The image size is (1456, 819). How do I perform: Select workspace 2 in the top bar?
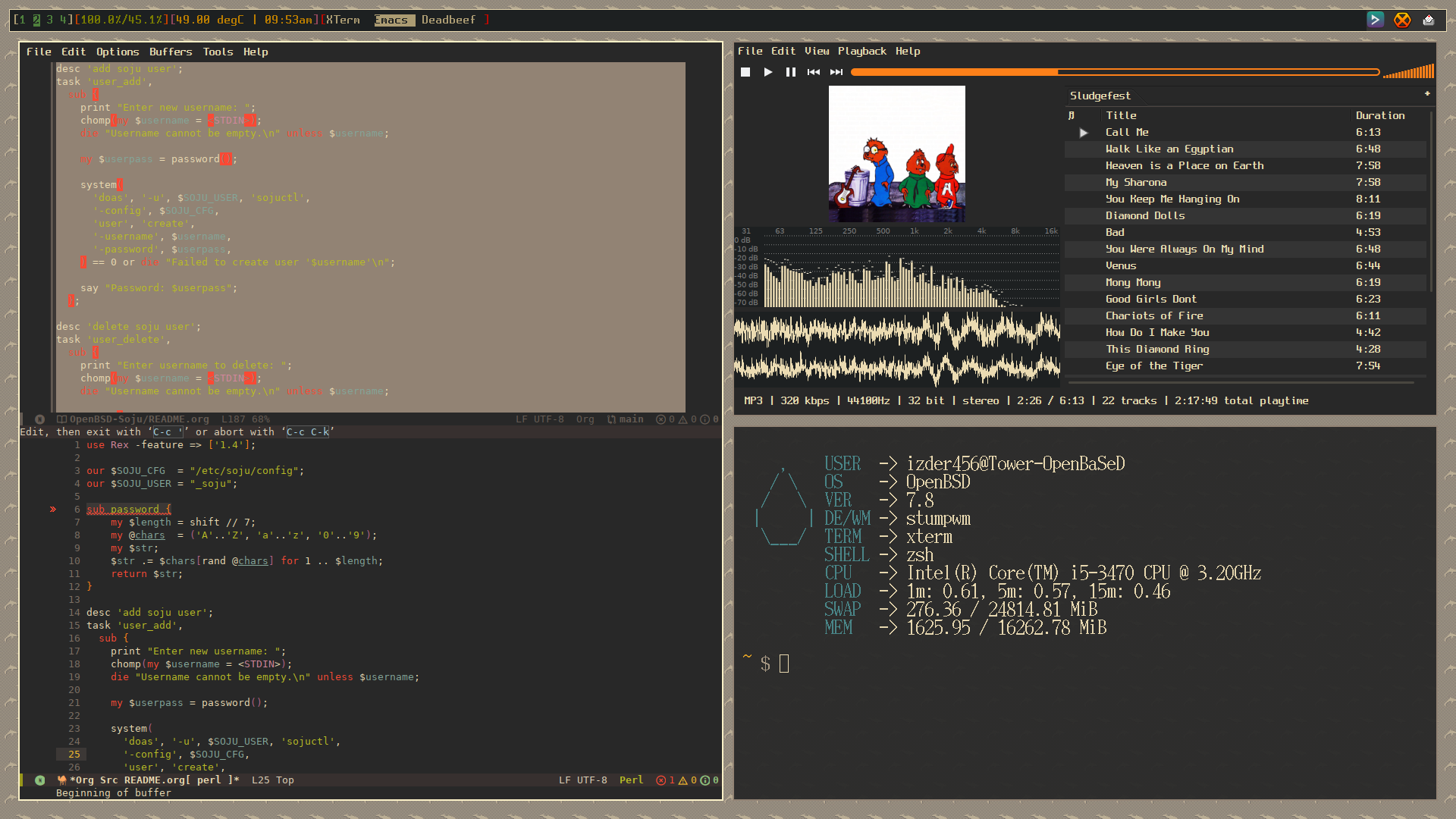click(36, 20)
